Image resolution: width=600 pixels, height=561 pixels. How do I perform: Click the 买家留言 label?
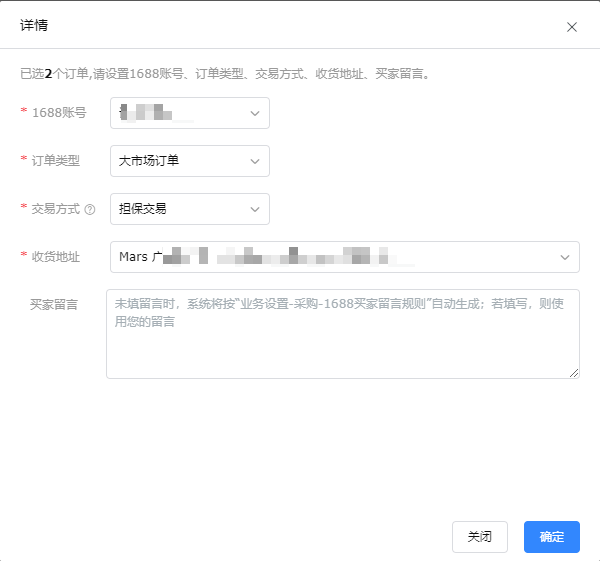(54, 303)
